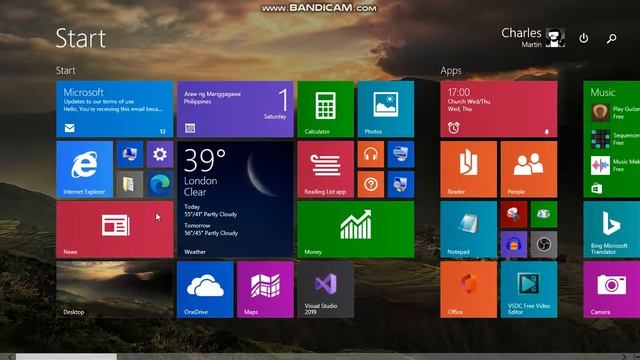This screenshot has width=640, height=360.
Task: Launch Internet Explorer tile
Action: pos(84,169)
